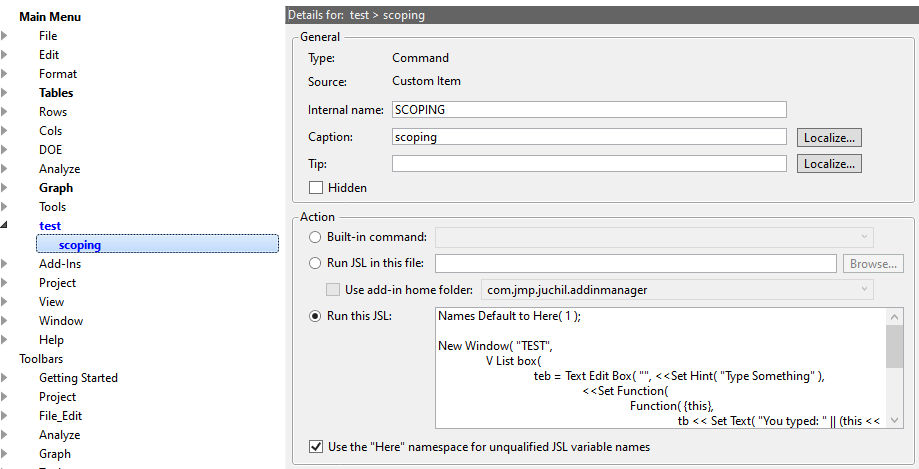Expand the Add-Ins tree node
The image size is (919, 469).
tap(5, 264)
